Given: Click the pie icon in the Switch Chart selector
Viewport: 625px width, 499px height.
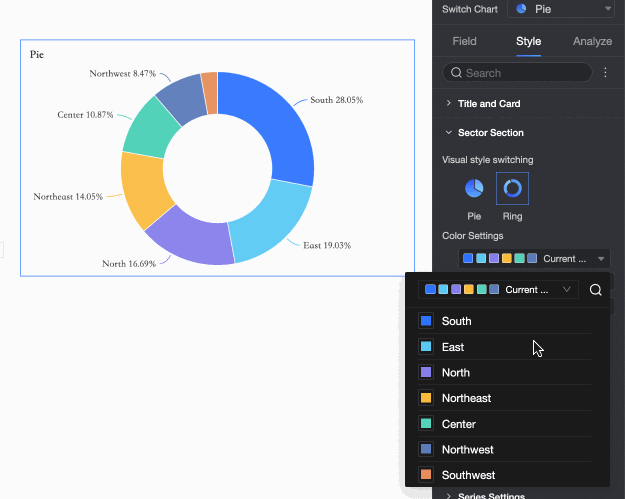Looking at the screenshot, I should 521,9.
